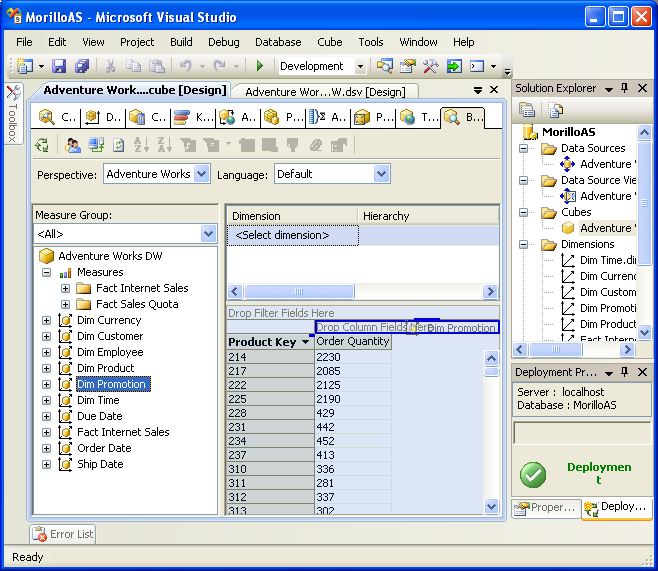Image resolution: width=658 pixels, height=571 pixels.
Task: Open the Debug menu
Action: [224, 42]
